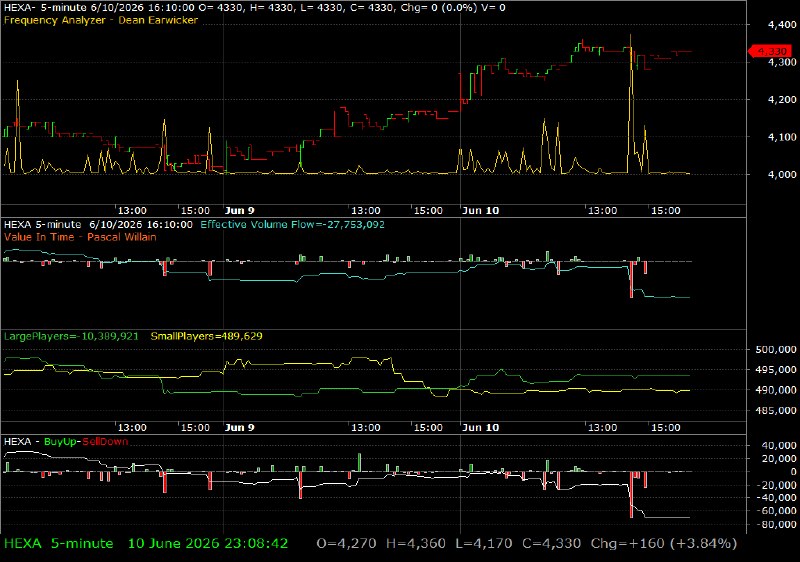Click the red 'SellDown' legend label
Image resolution: width=800 pixels, height=562 pixels.
(x=105, y=442)
